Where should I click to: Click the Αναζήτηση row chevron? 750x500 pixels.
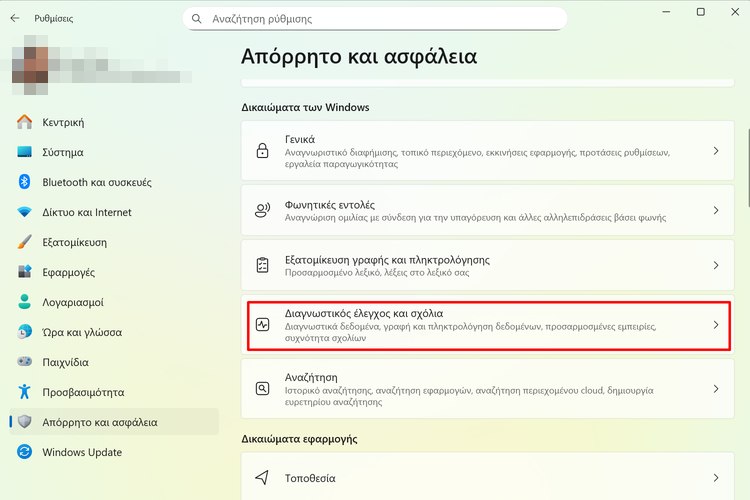tap(716, 389)
